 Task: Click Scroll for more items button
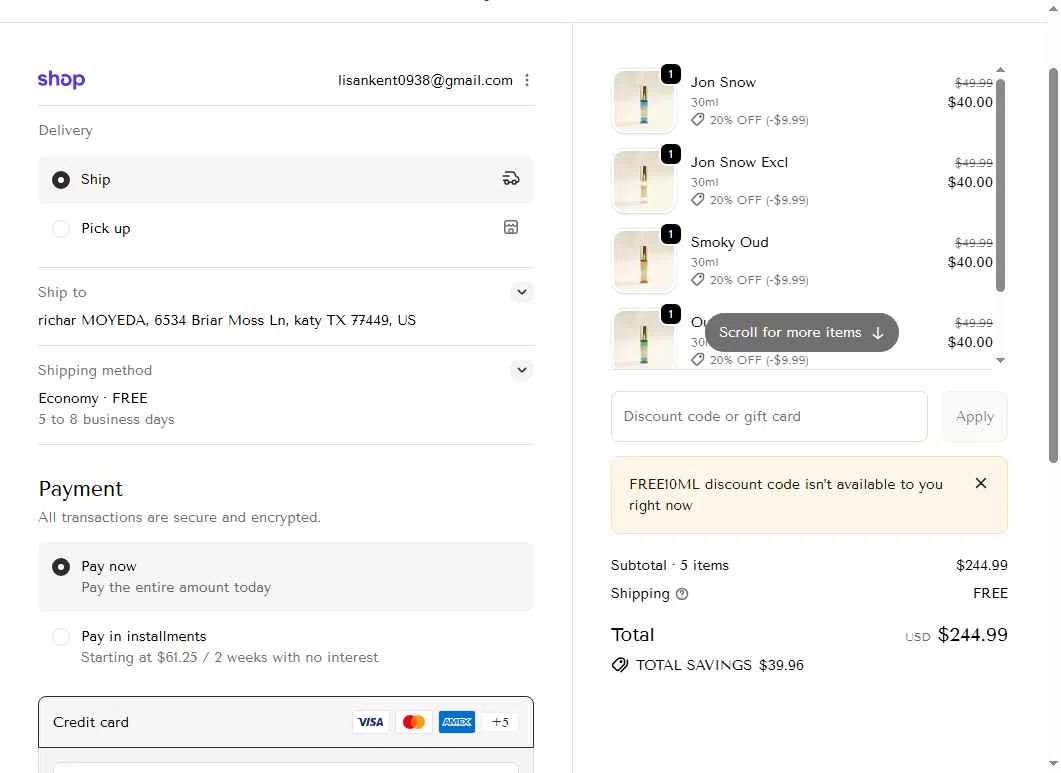click(x=801, y=332)
